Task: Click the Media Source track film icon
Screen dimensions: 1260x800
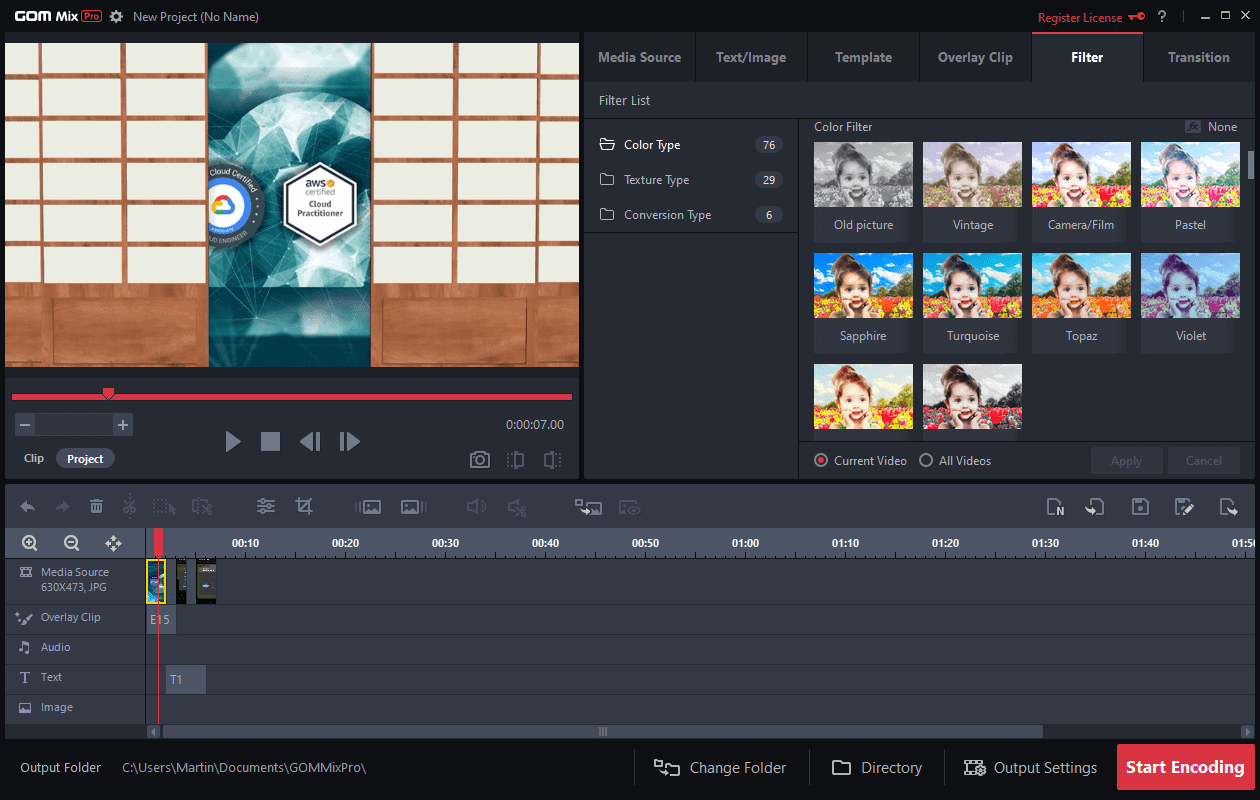Action: pos(26,572)
